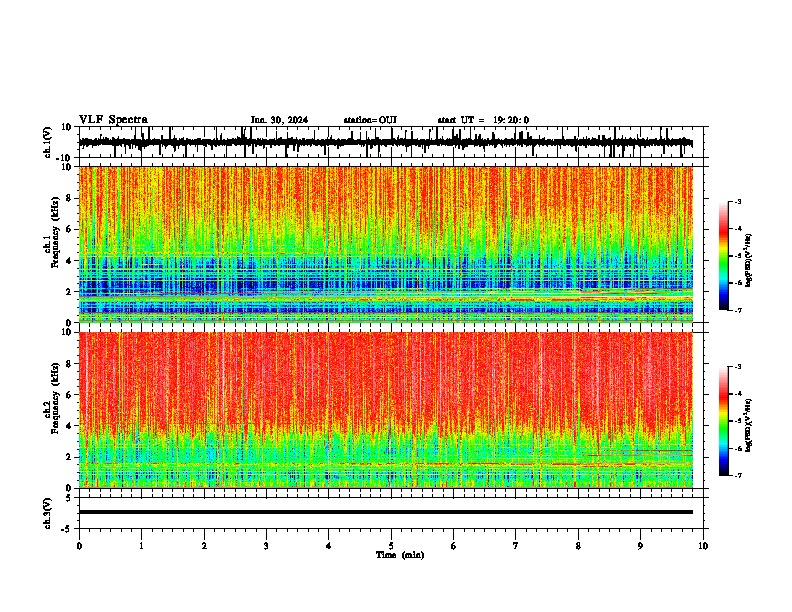Screen dimensions: 792x612
Task: Click ch.2 spectrogram frequency tick '8'
Action: [x=69, y=364]
